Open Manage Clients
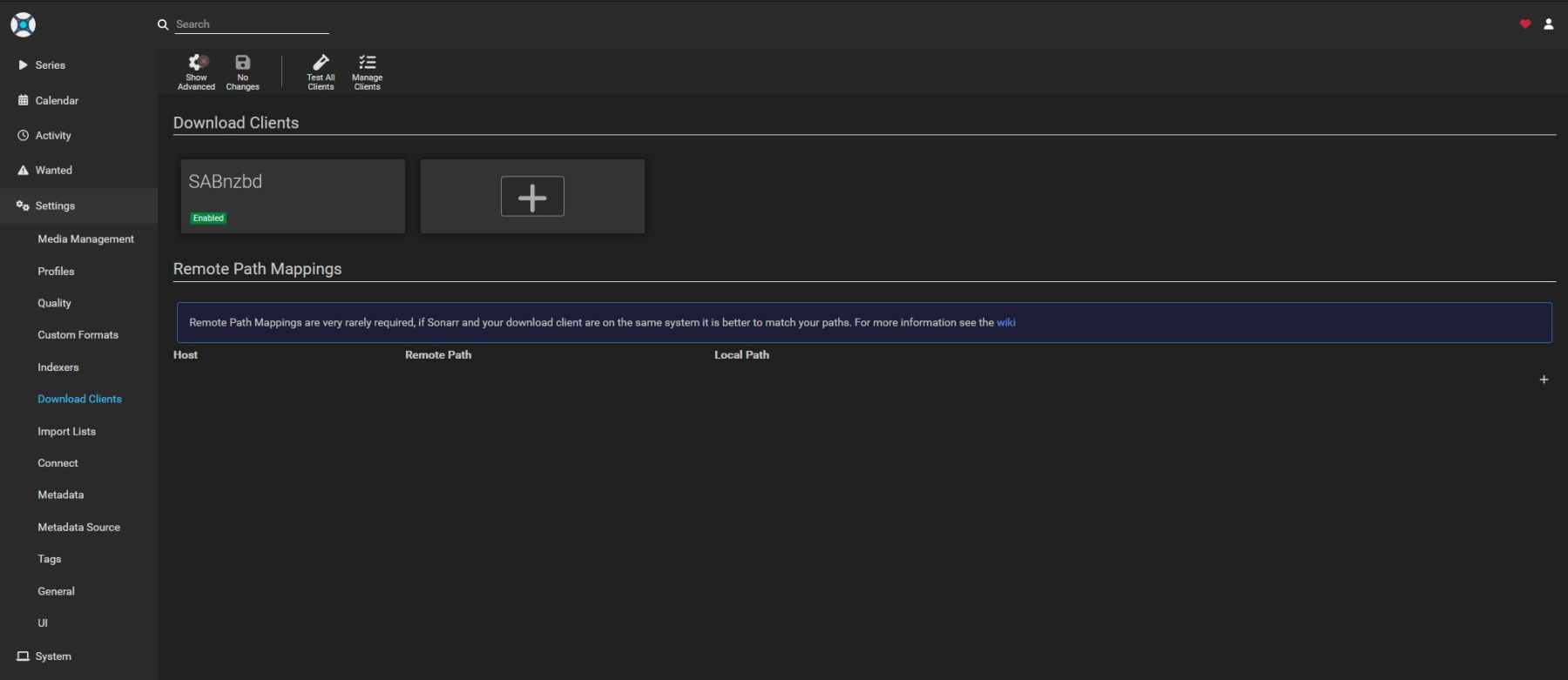Image resolution: width=1568 pixels, height=680 pixels. tap(367, 71)
